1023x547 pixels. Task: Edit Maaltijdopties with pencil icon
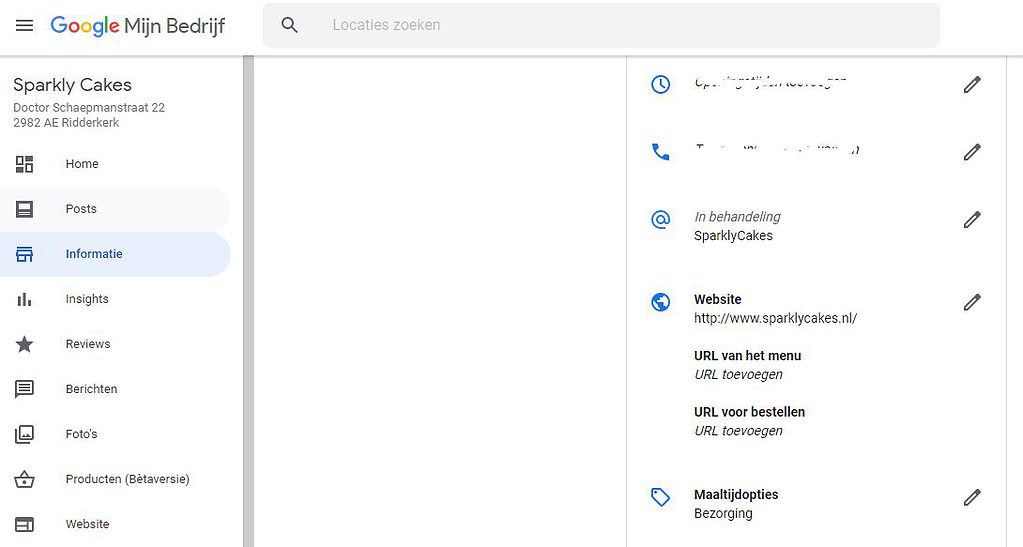point(972,497)
